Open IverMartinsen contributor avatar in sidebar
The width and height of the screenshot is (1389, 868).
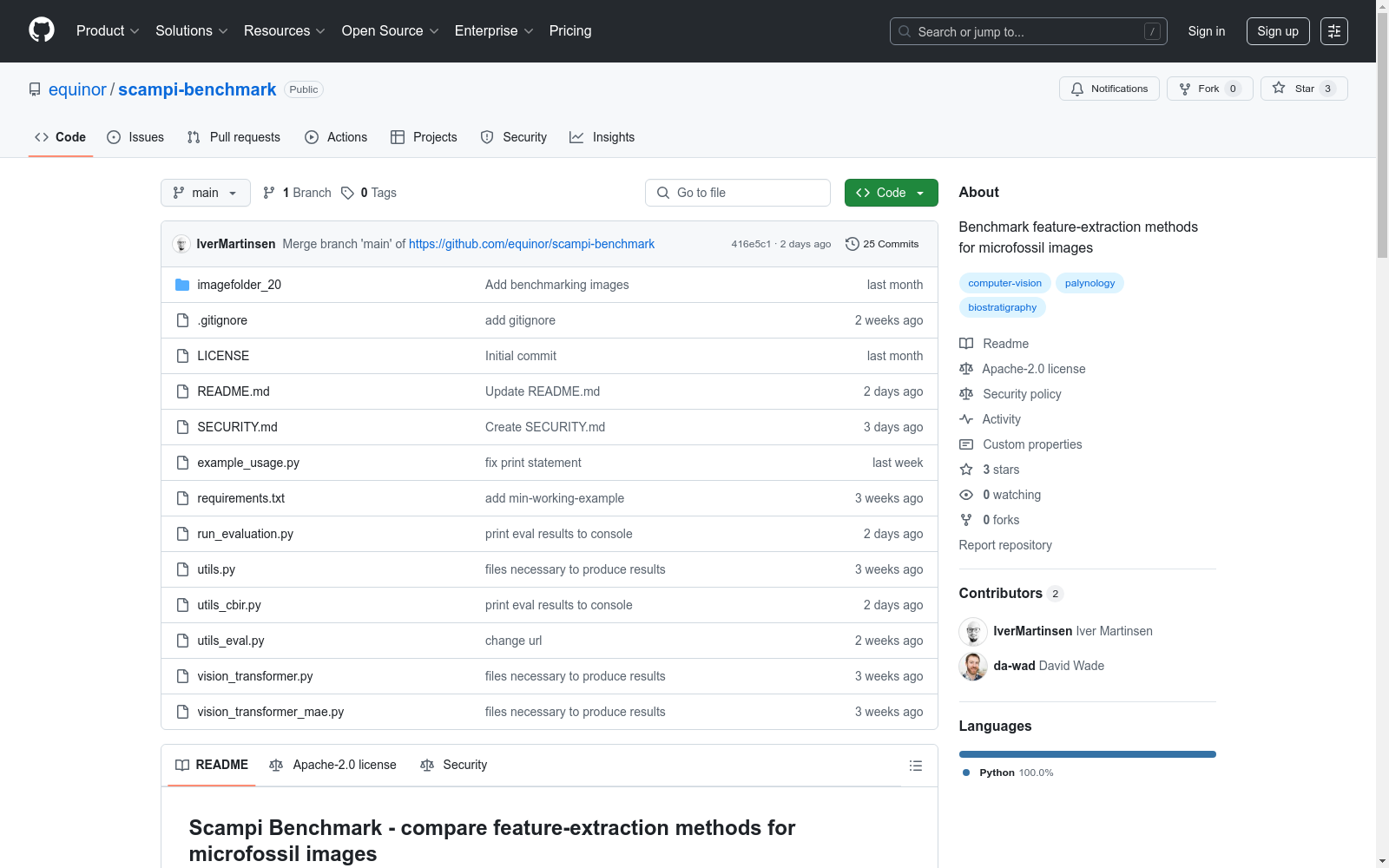coord(973,632)
